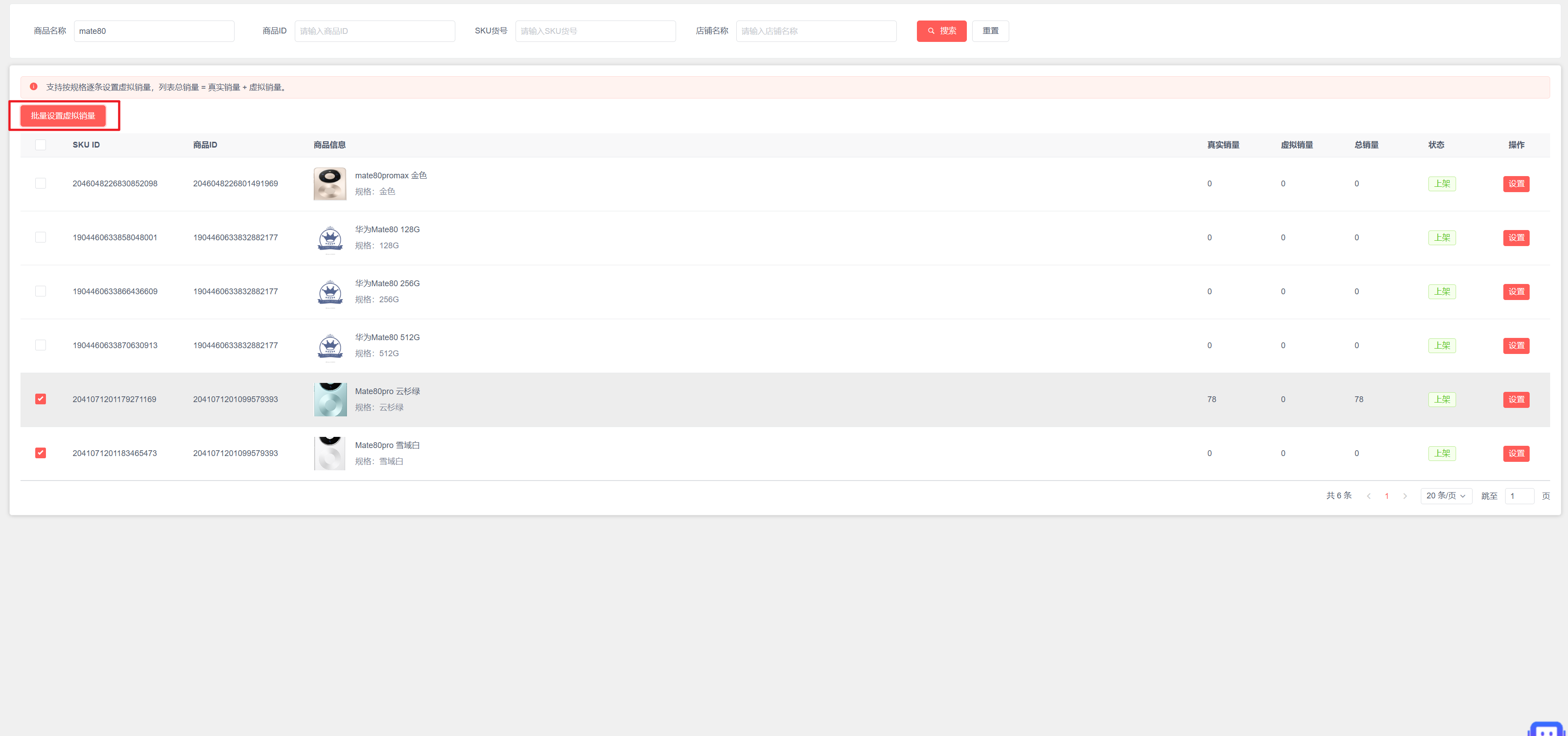Click the 重置 reset button
Viewport: 1568px width, 736px height.
pyautogui.click(x=990, y=31)
